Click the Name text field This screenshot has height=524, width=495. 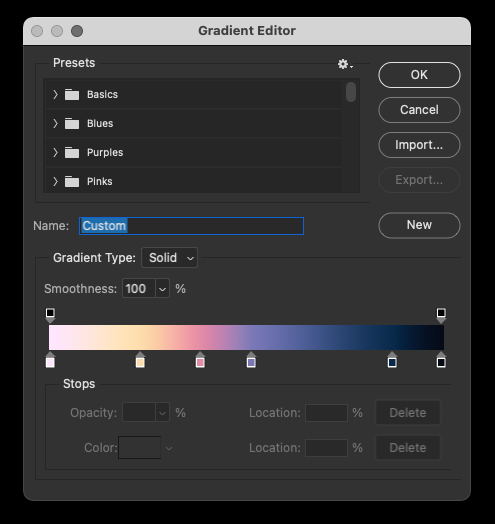192,226
